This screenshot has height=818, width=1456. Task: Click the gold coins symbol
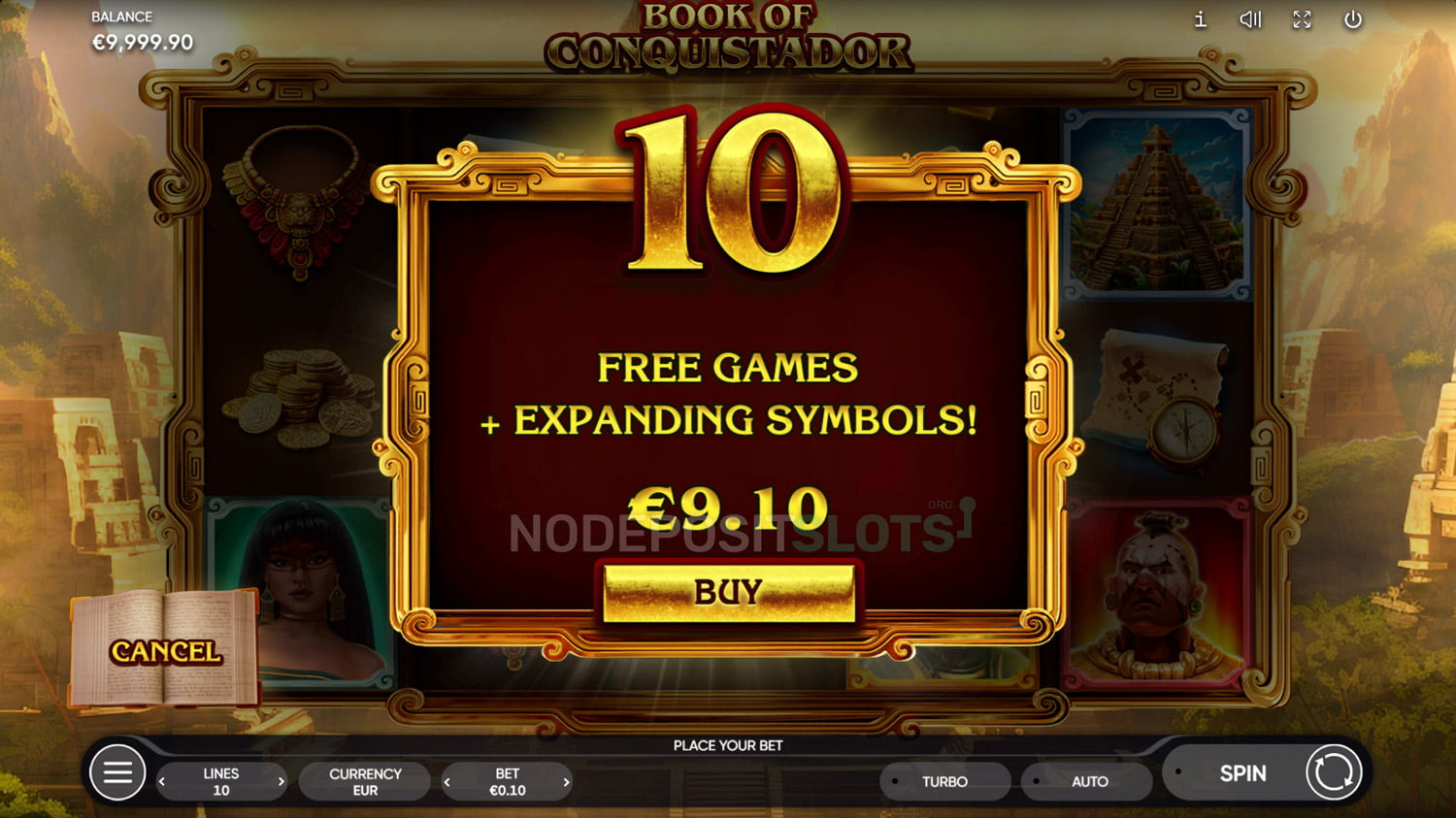click(298, 399)
